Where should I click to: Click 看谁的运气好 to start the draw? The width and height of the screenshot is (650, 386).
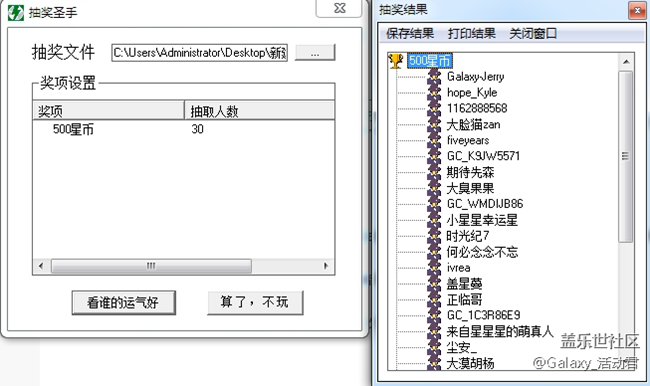(124, 302)
